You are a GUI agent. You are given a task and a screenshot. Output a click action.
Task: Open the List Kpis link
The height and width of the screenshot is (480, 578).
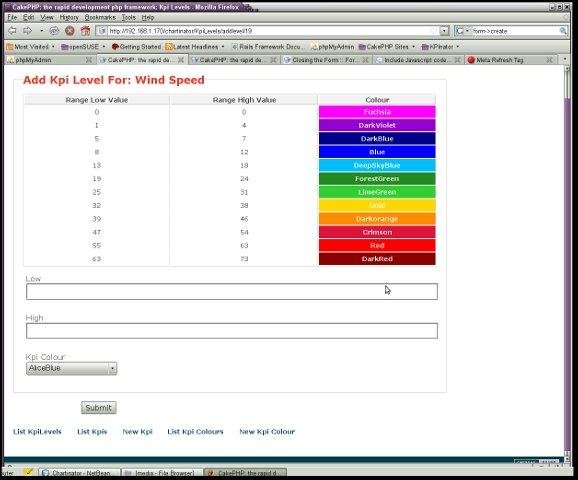click(x=92, y=432)
